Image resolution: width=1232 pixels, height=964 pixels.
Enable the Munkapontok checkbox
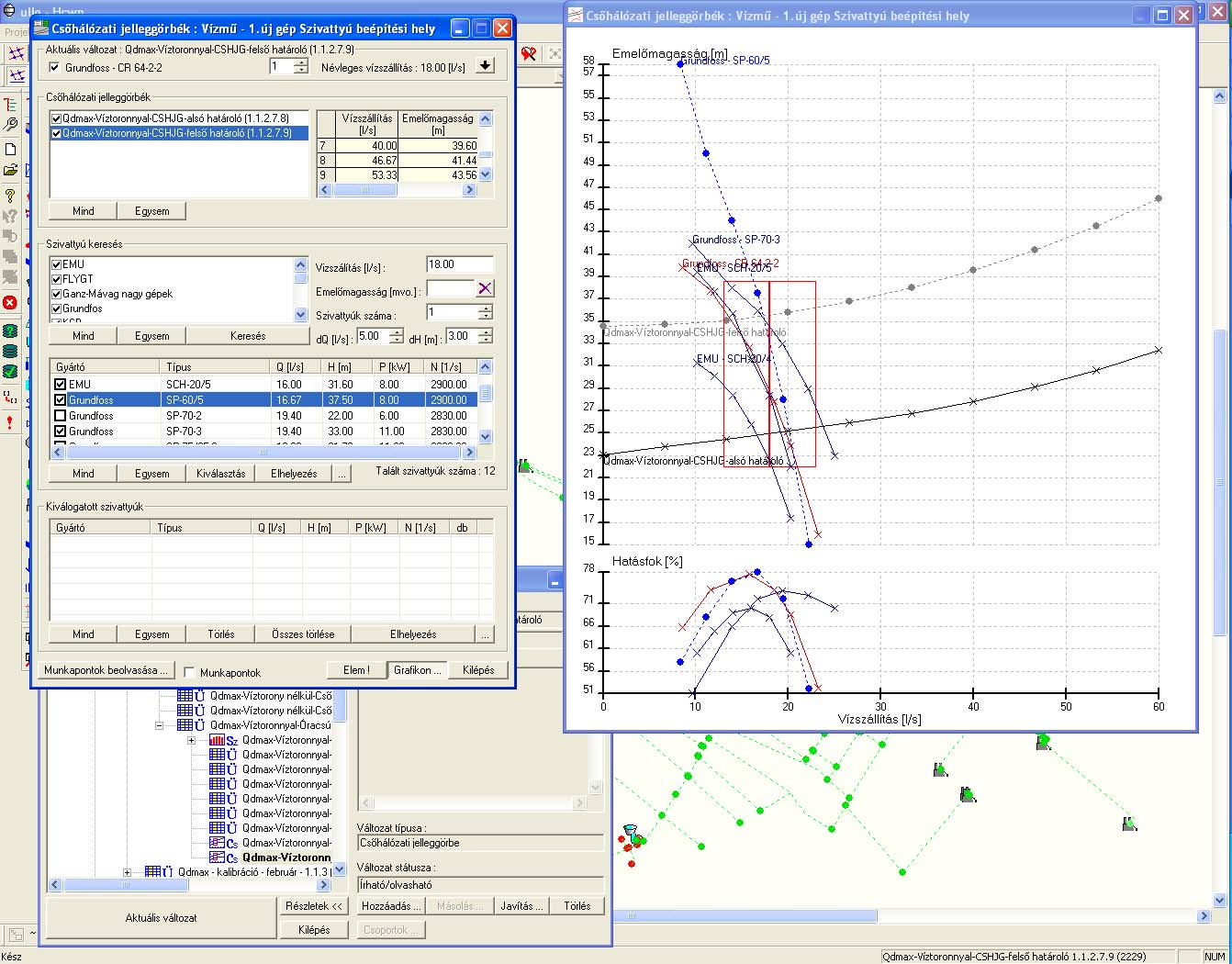189,673
